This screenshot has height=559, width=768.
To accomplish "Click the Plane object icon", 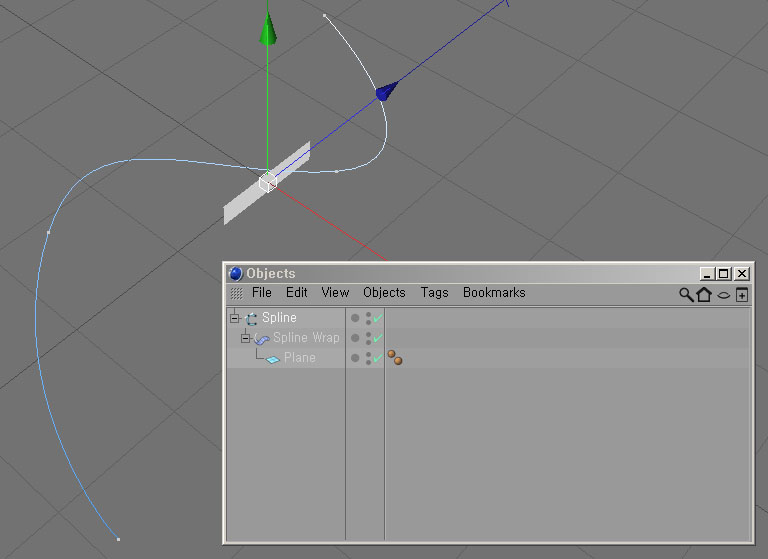I will point(272,360).
